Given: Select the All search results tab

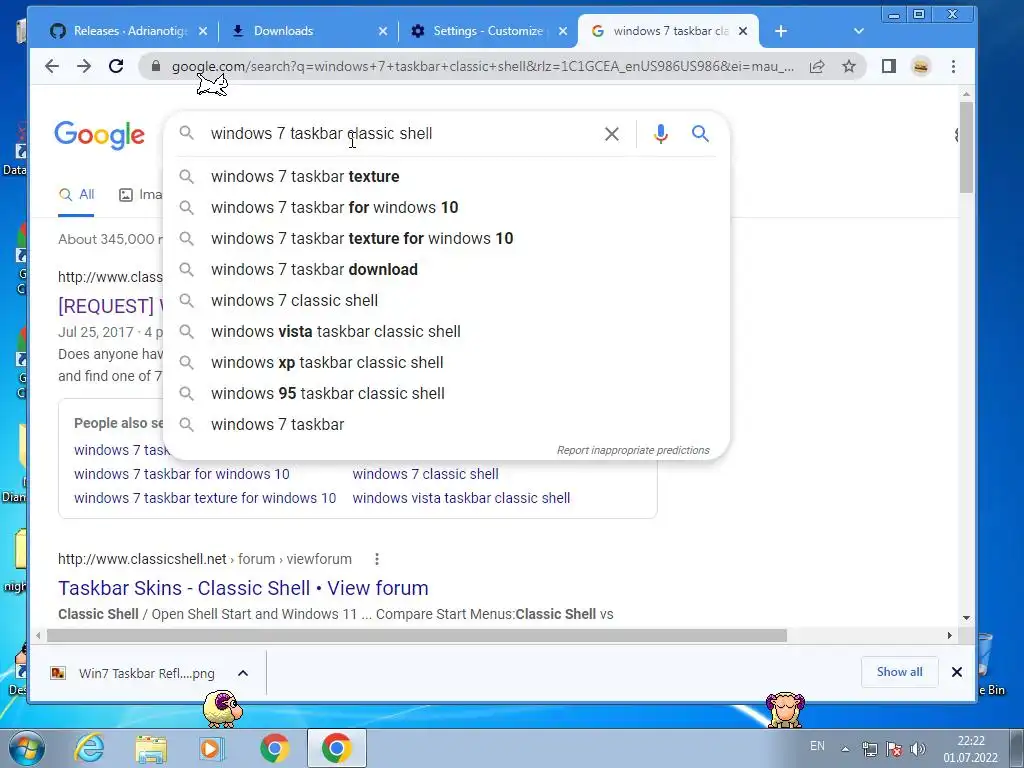Looking at the screenshot, I should (76, 195).
